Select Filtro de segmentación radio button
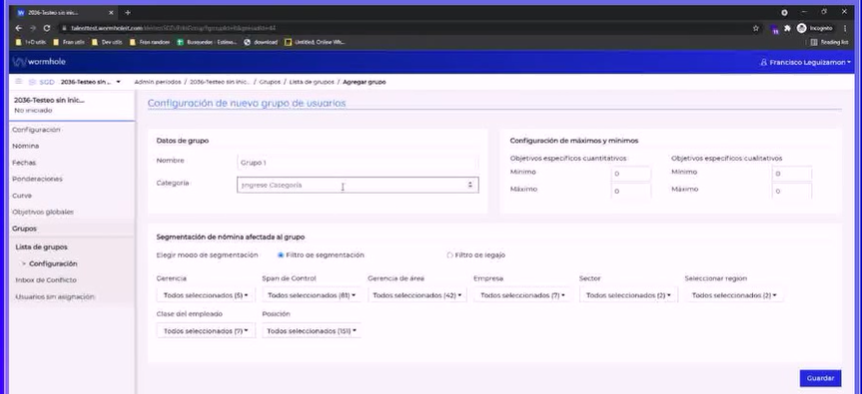The height and width of the screenshot is (394, 862). [280, 255]
